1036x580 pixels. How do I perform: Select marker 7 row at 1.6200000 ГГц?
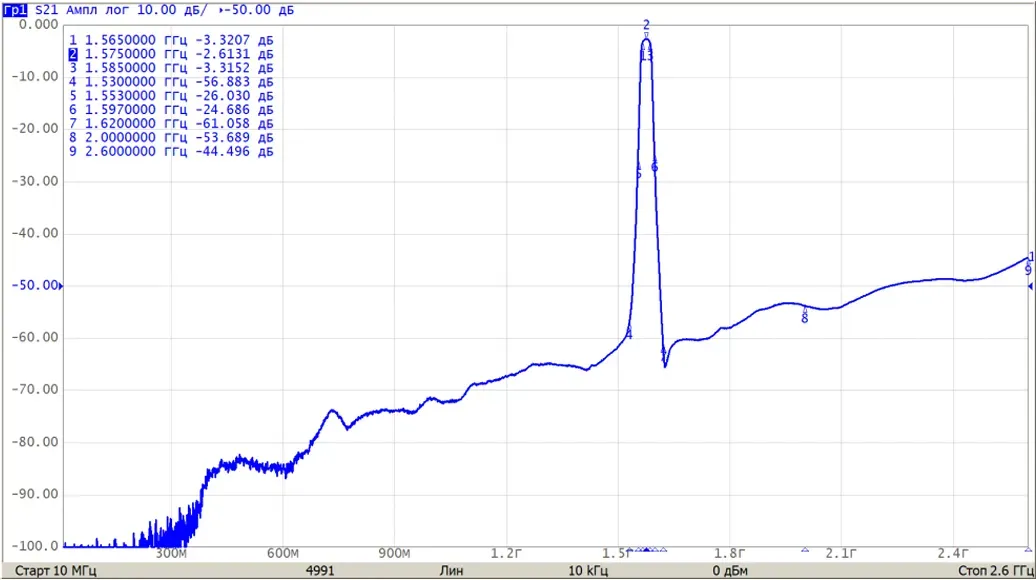pyautogui.click(x=171, y=124)
